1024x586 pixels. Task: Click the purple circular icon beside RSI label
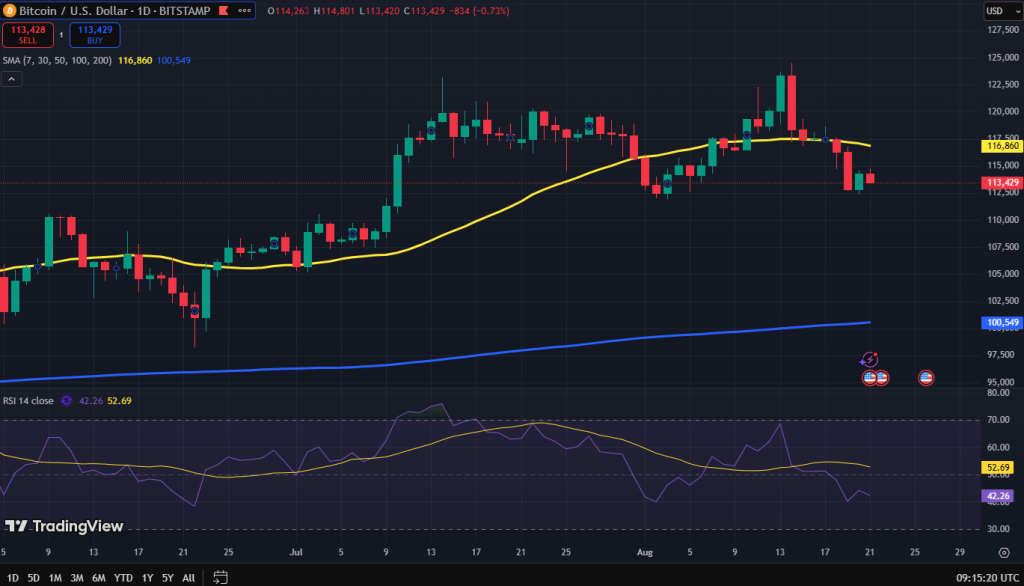[x=67, y=400]
